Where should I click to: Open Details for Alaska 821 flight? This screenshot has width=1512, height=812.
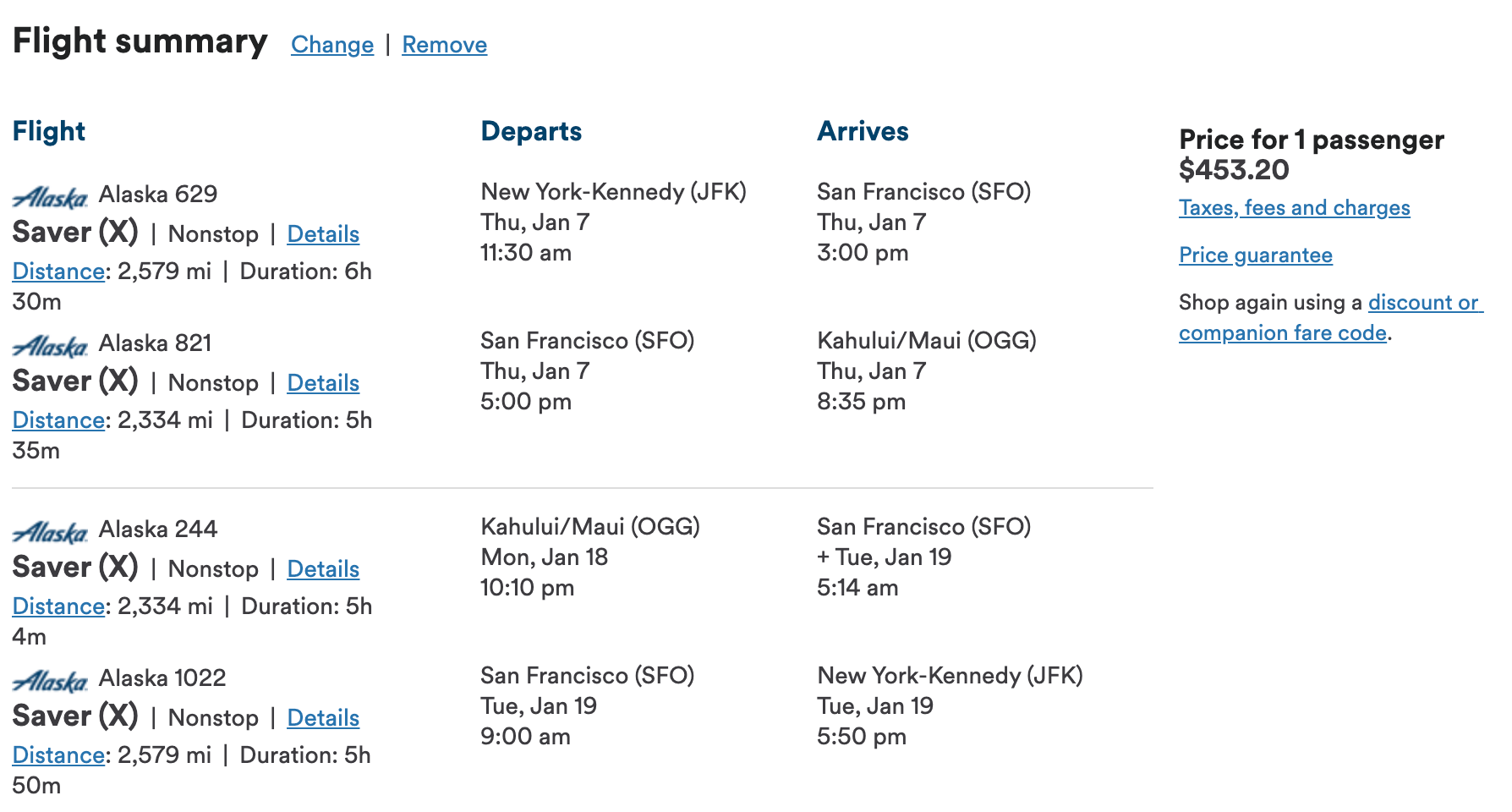[323, 383]
